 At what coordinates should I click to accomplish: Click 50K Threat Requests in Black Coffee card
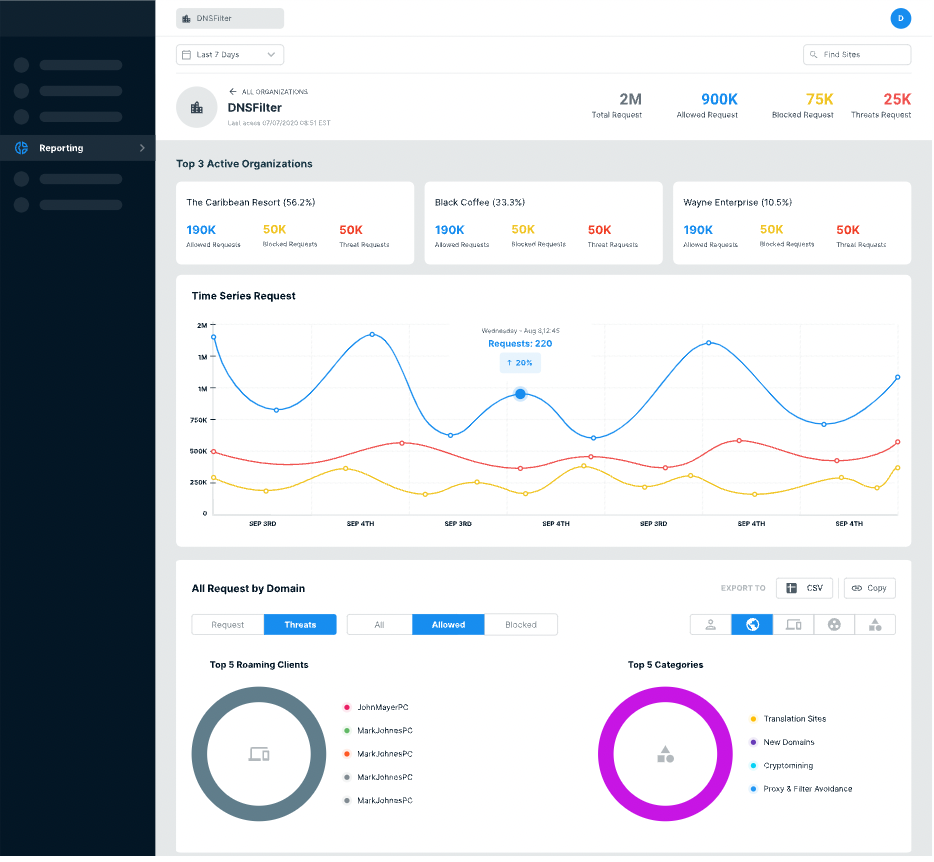pos(614,236)
